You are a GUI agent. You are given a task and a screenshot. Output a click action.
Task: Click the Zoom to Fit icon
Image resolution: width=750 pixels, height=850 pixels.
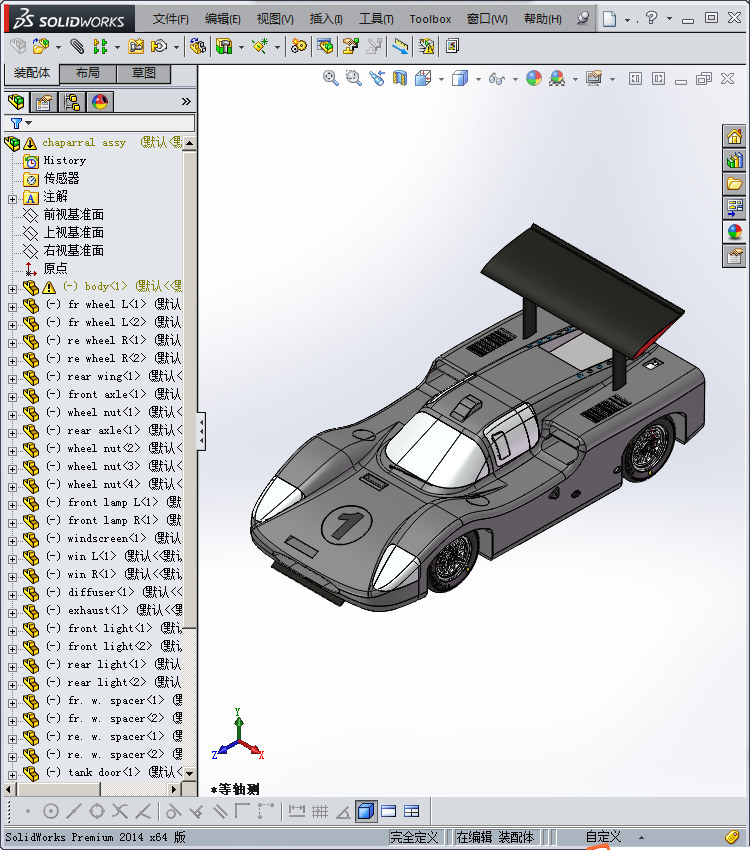[x=331, y=79]
